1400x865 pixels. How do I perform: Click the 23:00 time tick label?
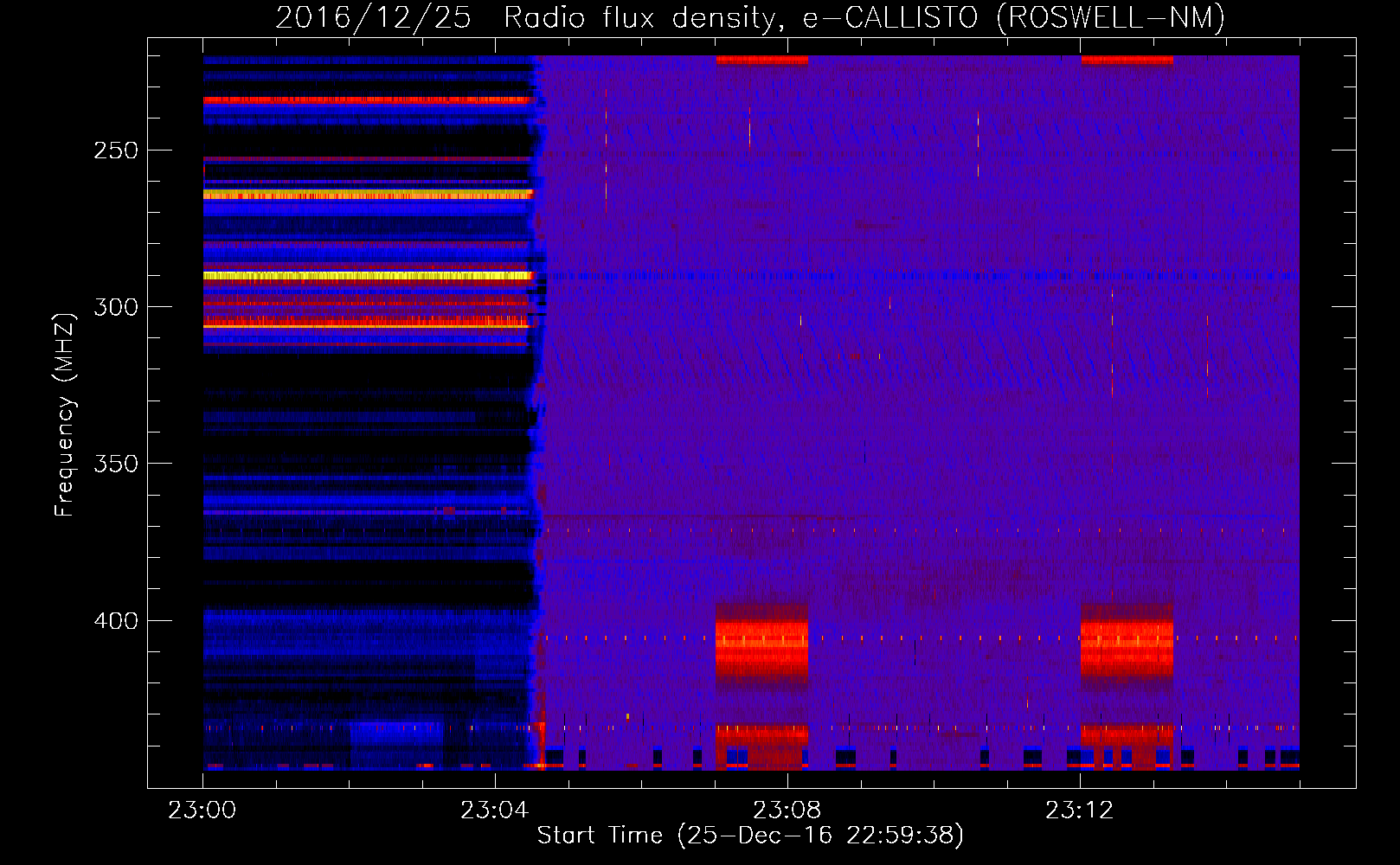[x=202, y=811]
